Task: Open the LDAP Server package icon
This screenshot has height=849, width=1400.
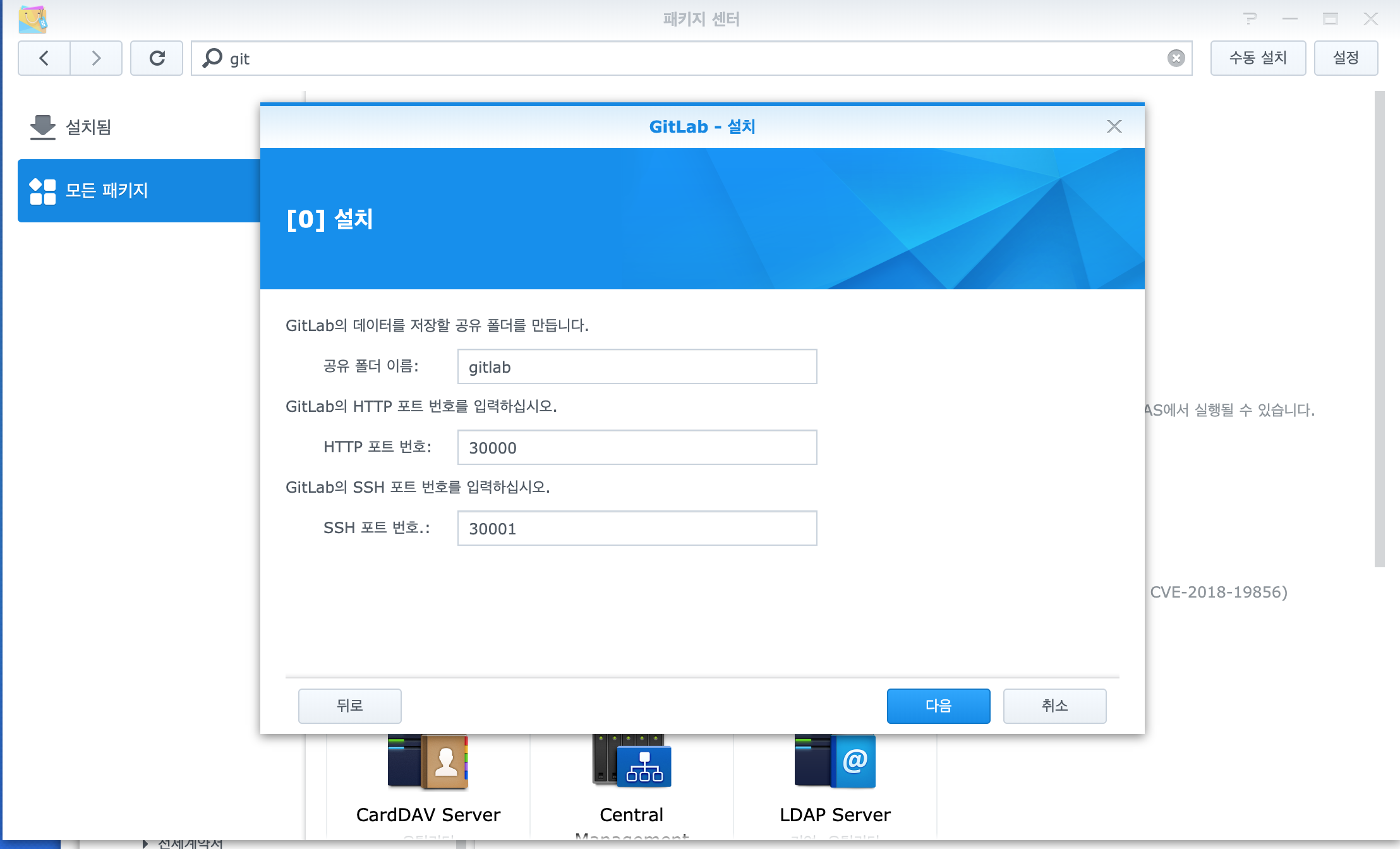Action: point(835,761)
